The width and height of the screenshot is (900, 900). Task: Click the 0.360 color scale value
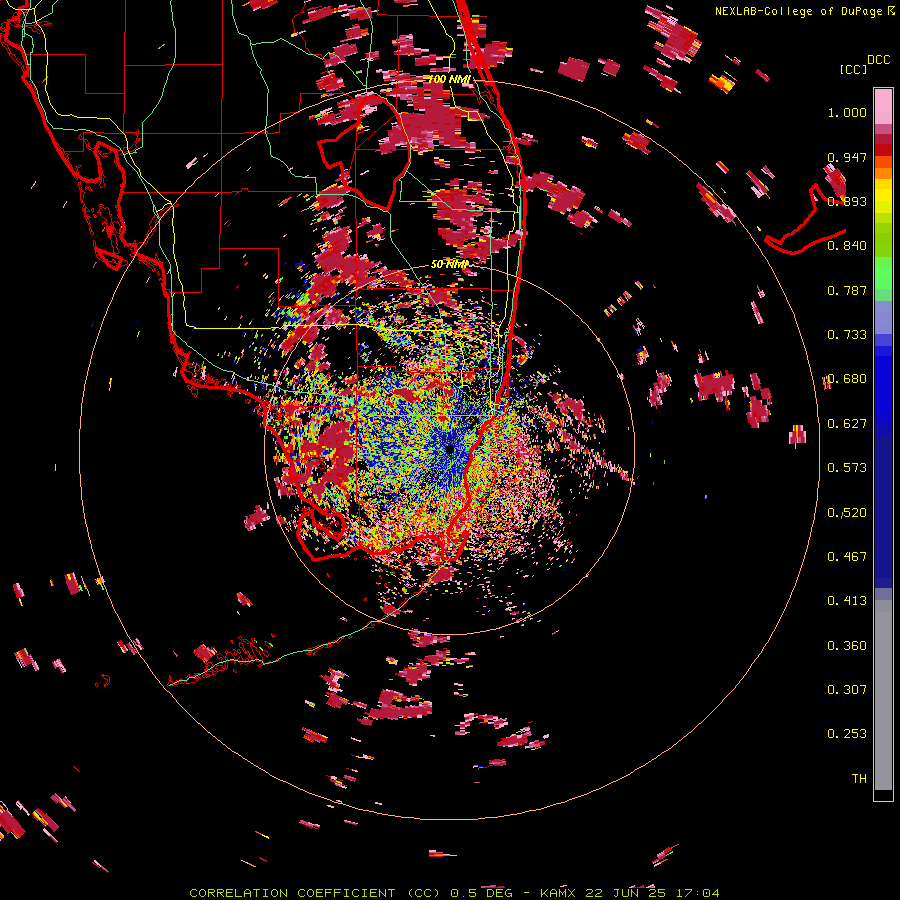[x=847, y=646]
